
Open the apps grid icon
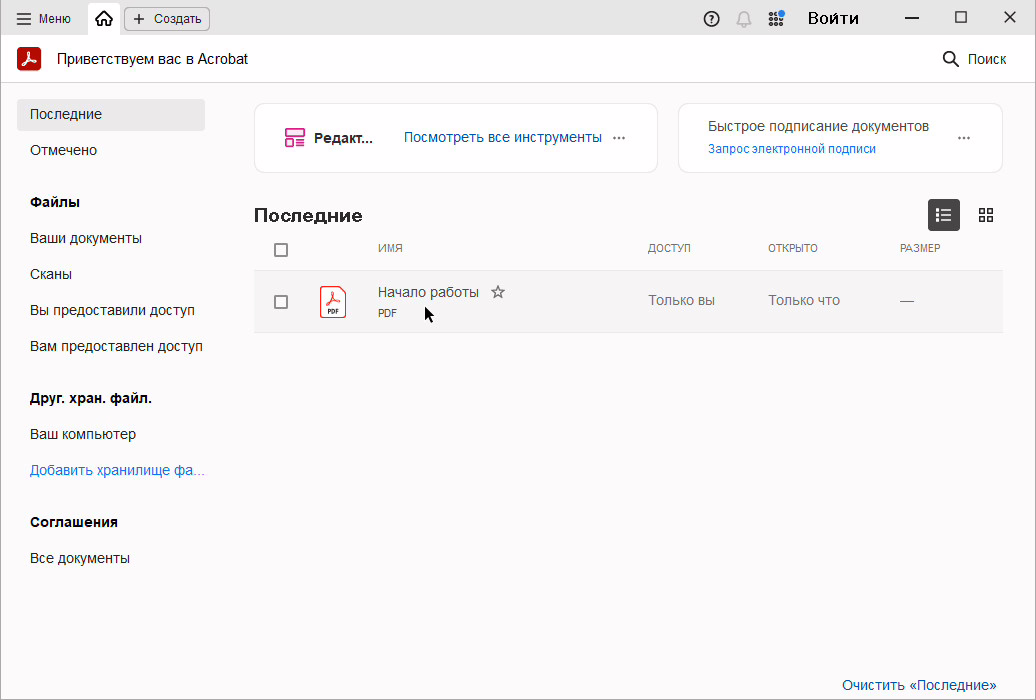pos(775,18)
